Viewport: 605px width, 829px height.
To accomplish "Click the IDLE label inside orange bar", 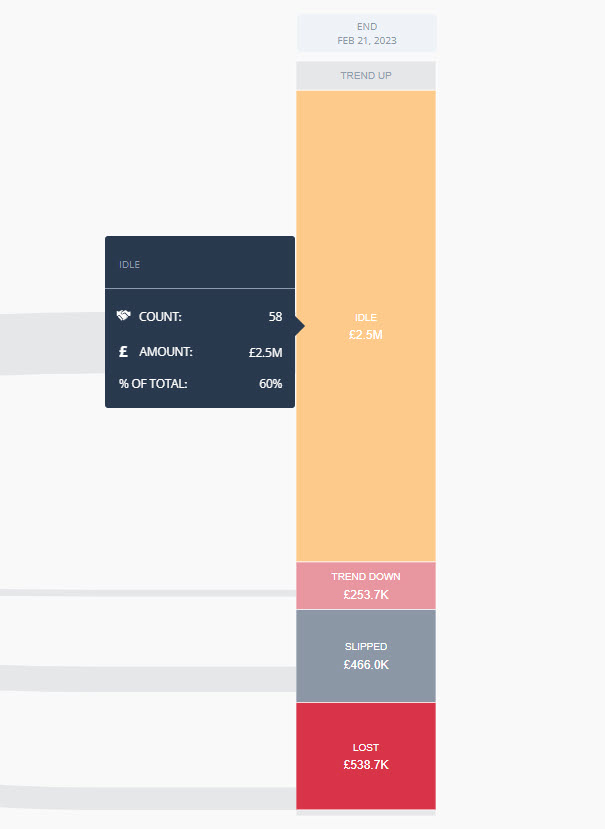I will pyautogui.click(x=366, y=317).
